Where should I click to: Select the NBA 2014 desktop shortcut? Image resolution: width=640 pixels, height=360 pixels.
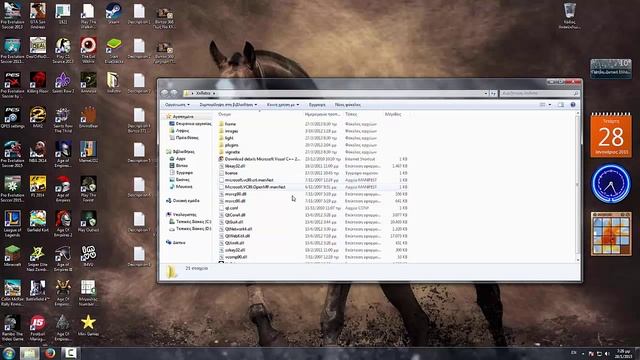pos(38,152)
